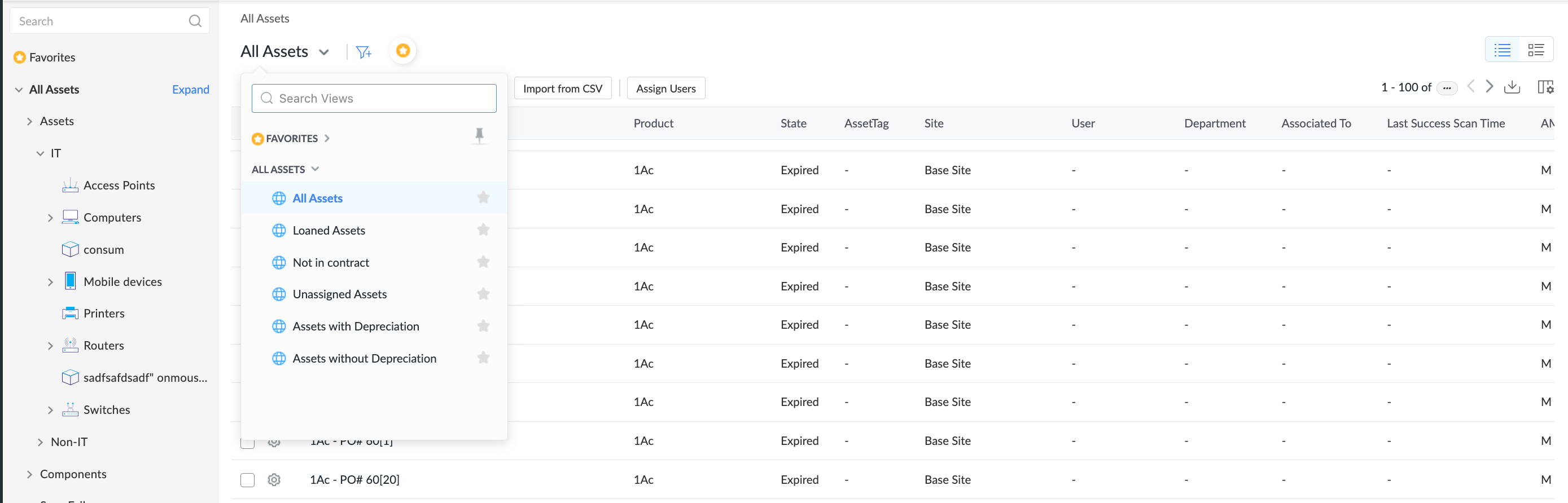Image resolution: width=1568 pixels, height=503 pixels.
Task: Go to next page of assets
Action: pyautogui.click(x=1490, y=87)
